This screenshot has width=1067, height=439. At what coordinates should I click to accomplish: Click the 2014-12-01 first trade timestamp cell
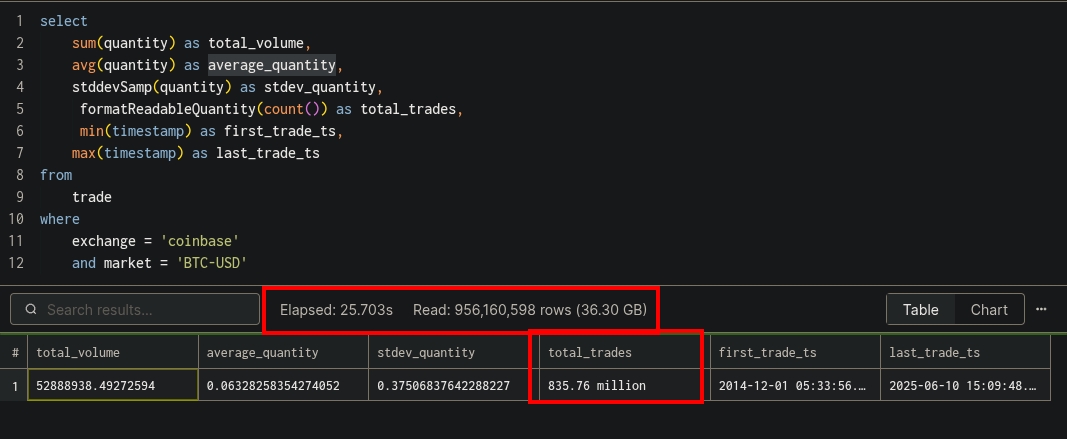(794, 385)
